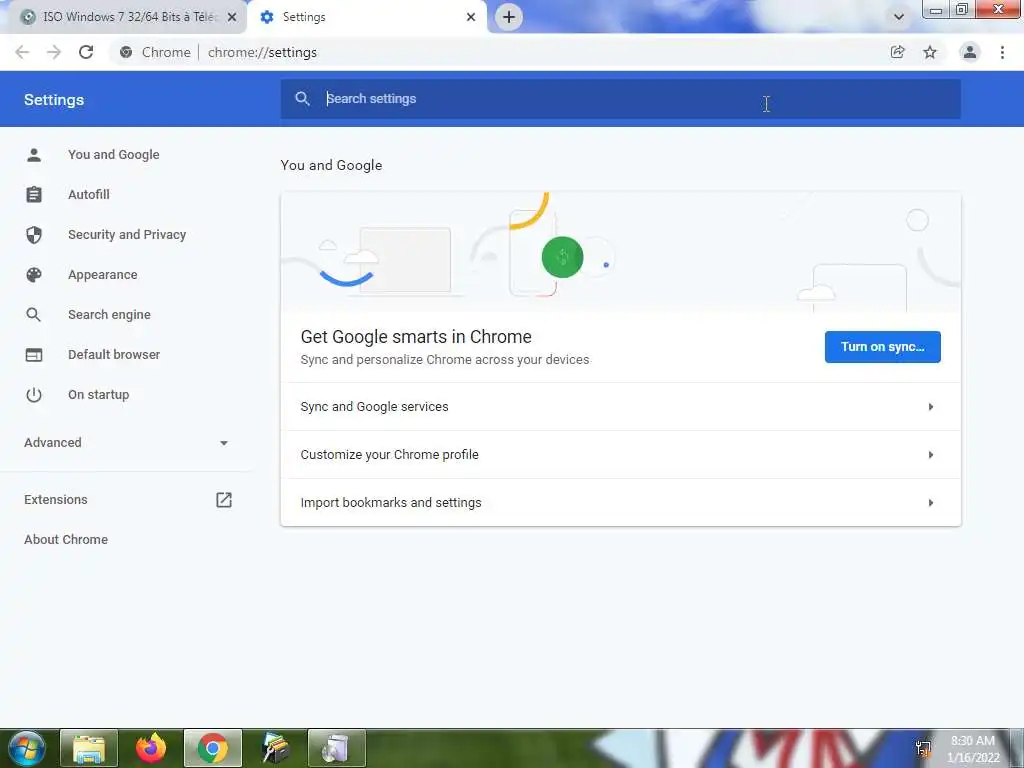Click the chrome://settings address bar
Viewport: 1024px width, 768px height.
pyautogui.click(x=263, y=52)
